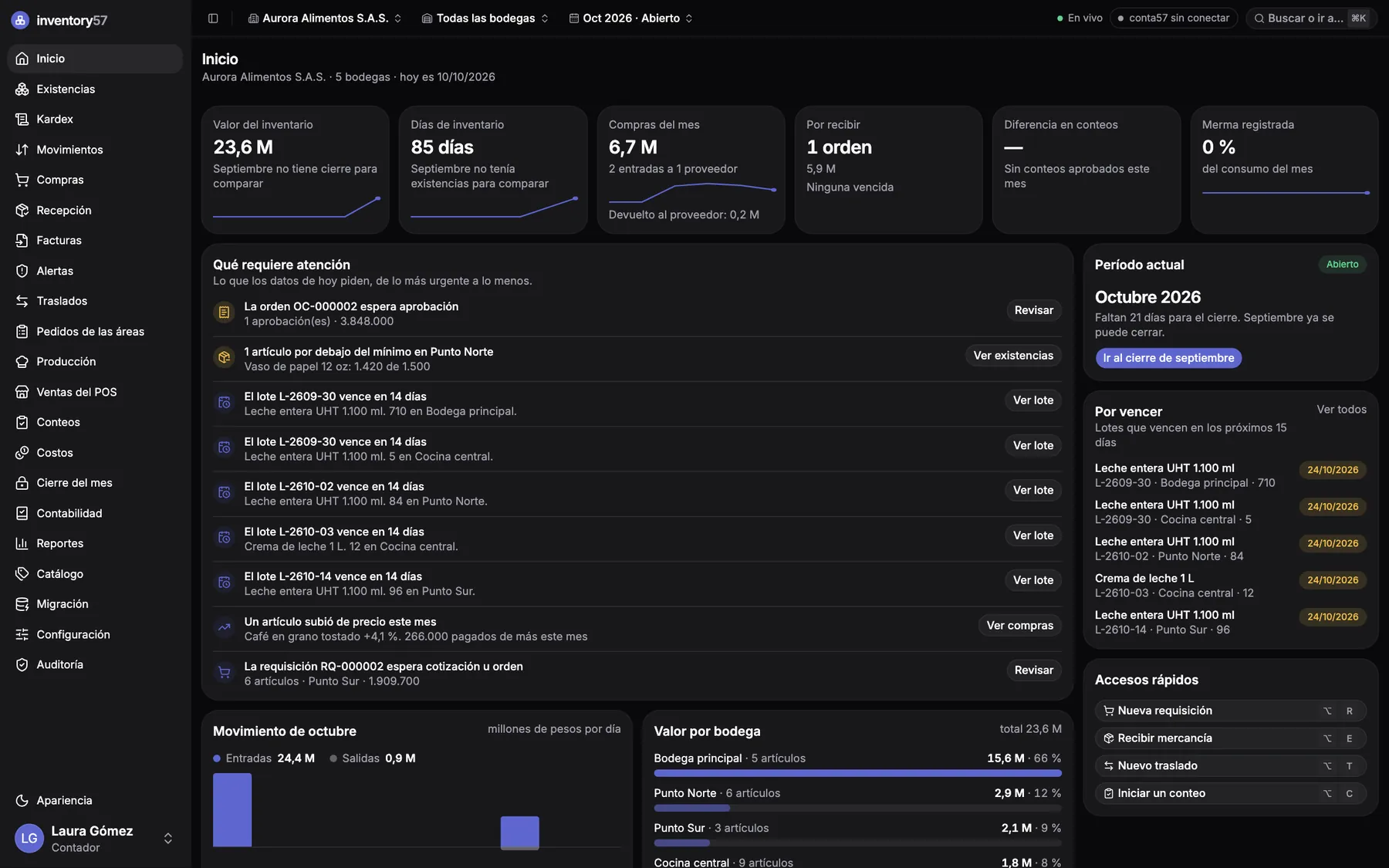Screen dimensions: 1389x868
Task: Click Ver compras button
Action: point(1020,625)
